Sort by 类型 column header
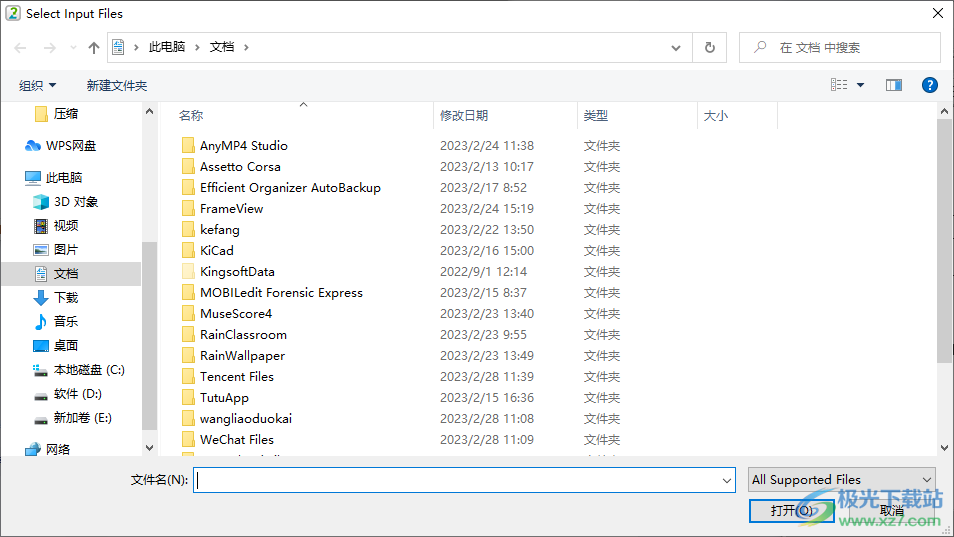The height and width of the screenshot is (537, 954). click(596, 116)
